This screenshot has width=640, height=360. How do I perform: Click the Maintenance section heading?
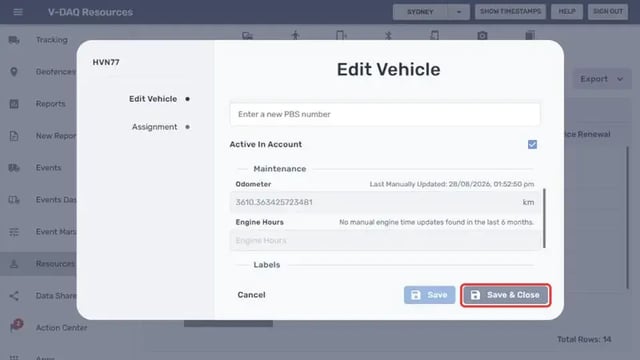(x=280, y=169)
